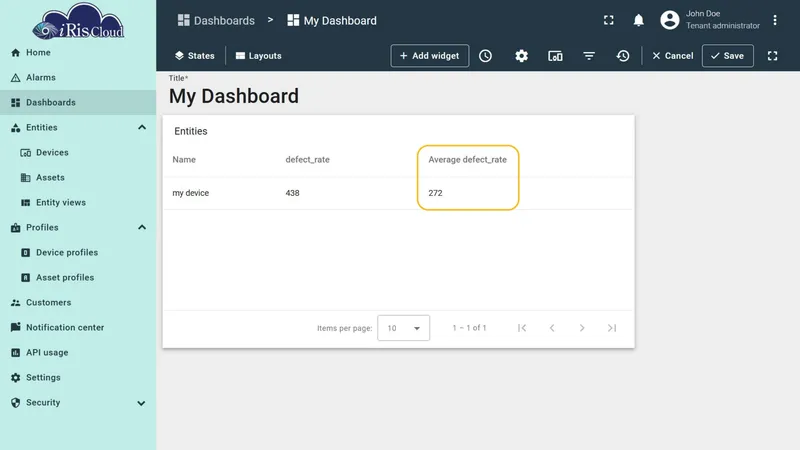Save the dashboard changes
Image resolution: width=800 pixels, height=450 pixels.
[x=728, y=56]
